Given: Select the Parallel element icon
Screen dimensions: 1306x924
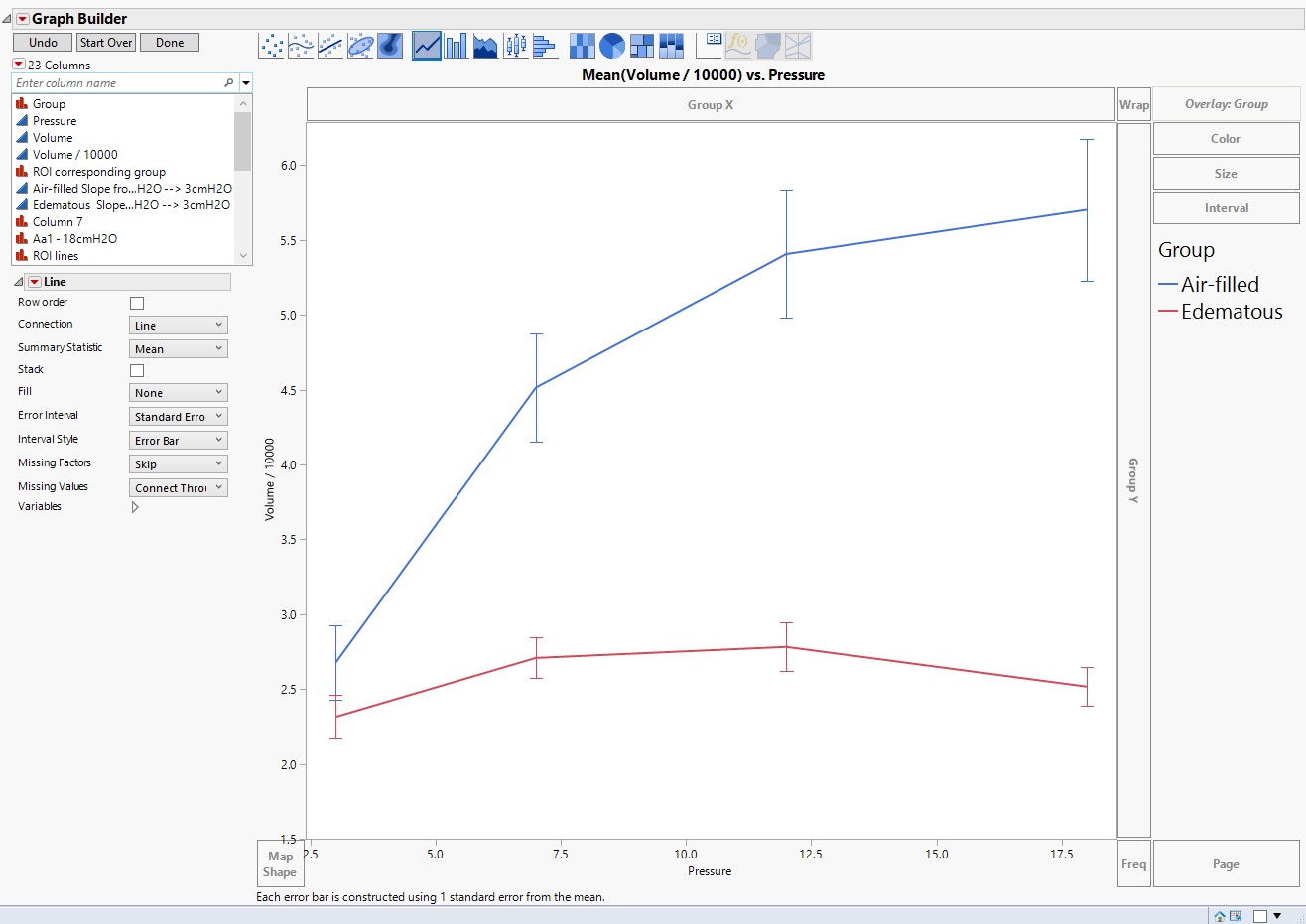Looking at the screenshot, I should click(x=798, y=46).
